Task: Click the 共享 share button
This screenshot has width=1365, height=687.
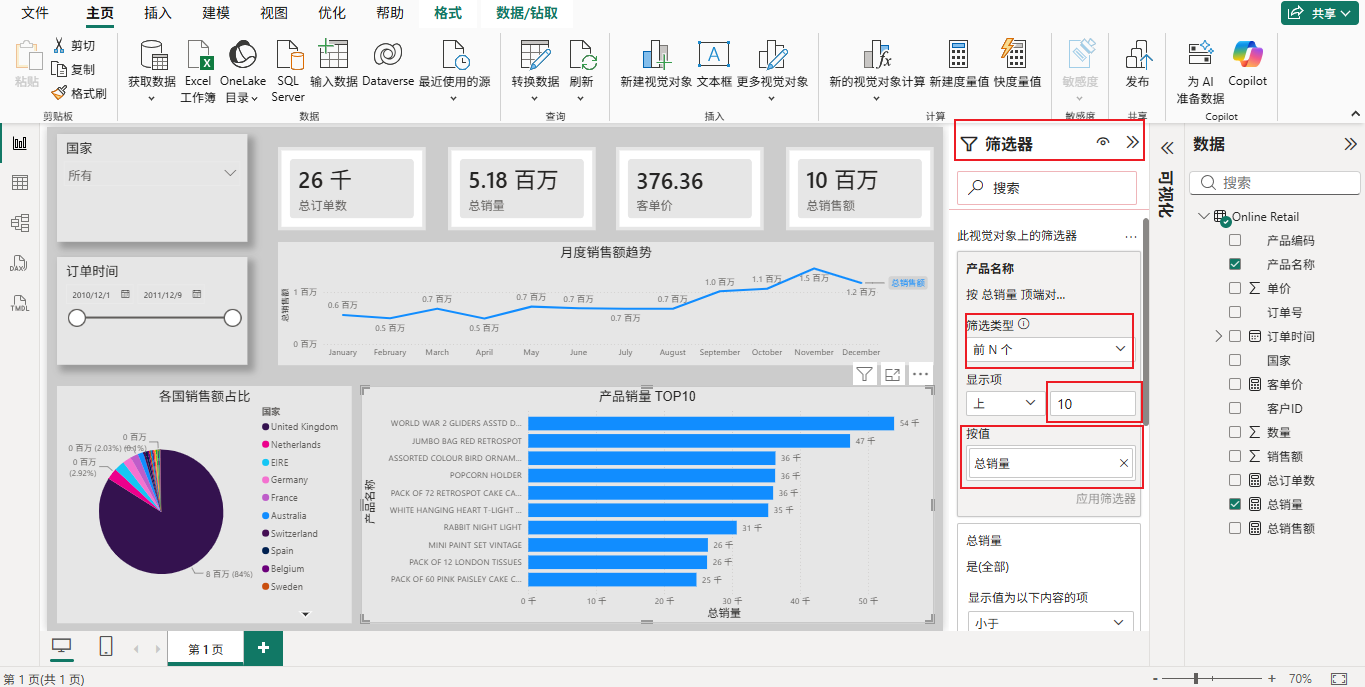Action: point(1319,13)
